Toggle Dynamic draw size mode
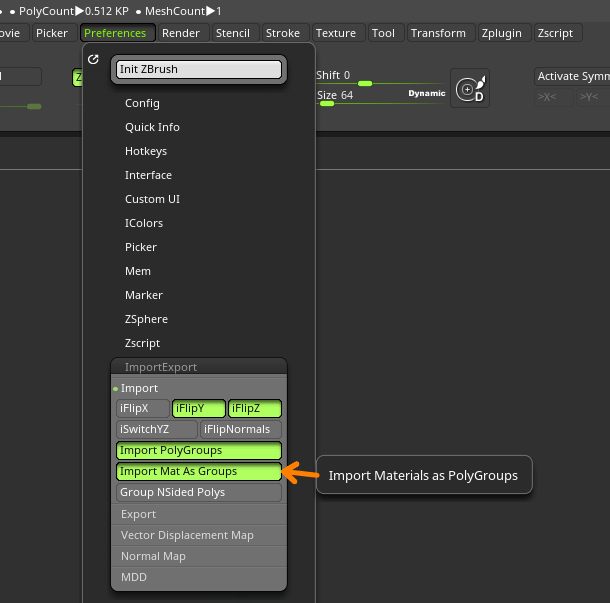The image size is (610, 603). coord(427,93)
